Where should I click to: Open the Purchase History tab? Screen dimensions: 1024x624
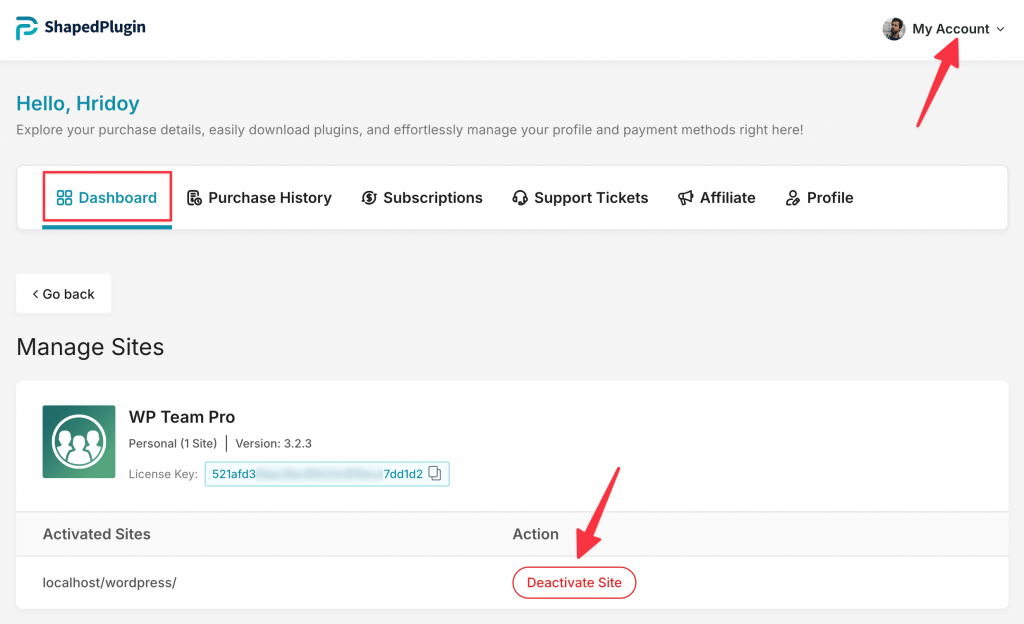[259, 198]
